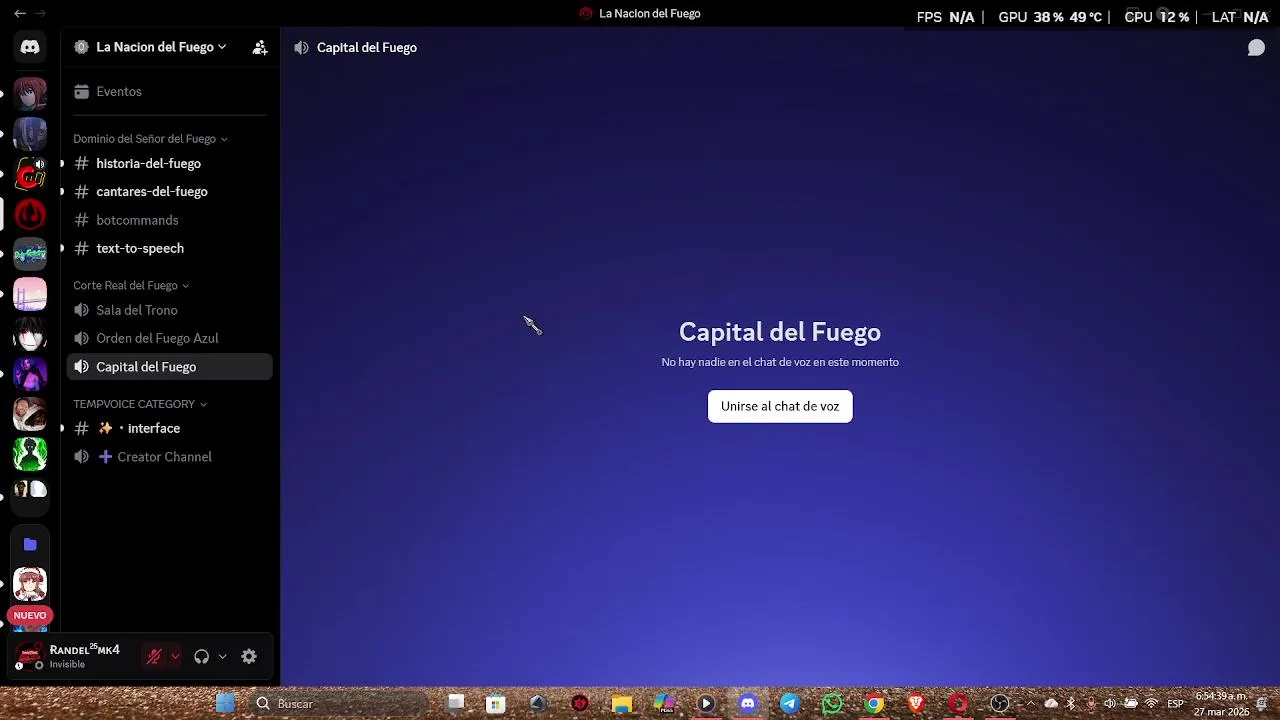Image resolution: width=1280 pixels, height=720 pixels.
Task: Open Discord direct messages home
Action: pos(30,47)
